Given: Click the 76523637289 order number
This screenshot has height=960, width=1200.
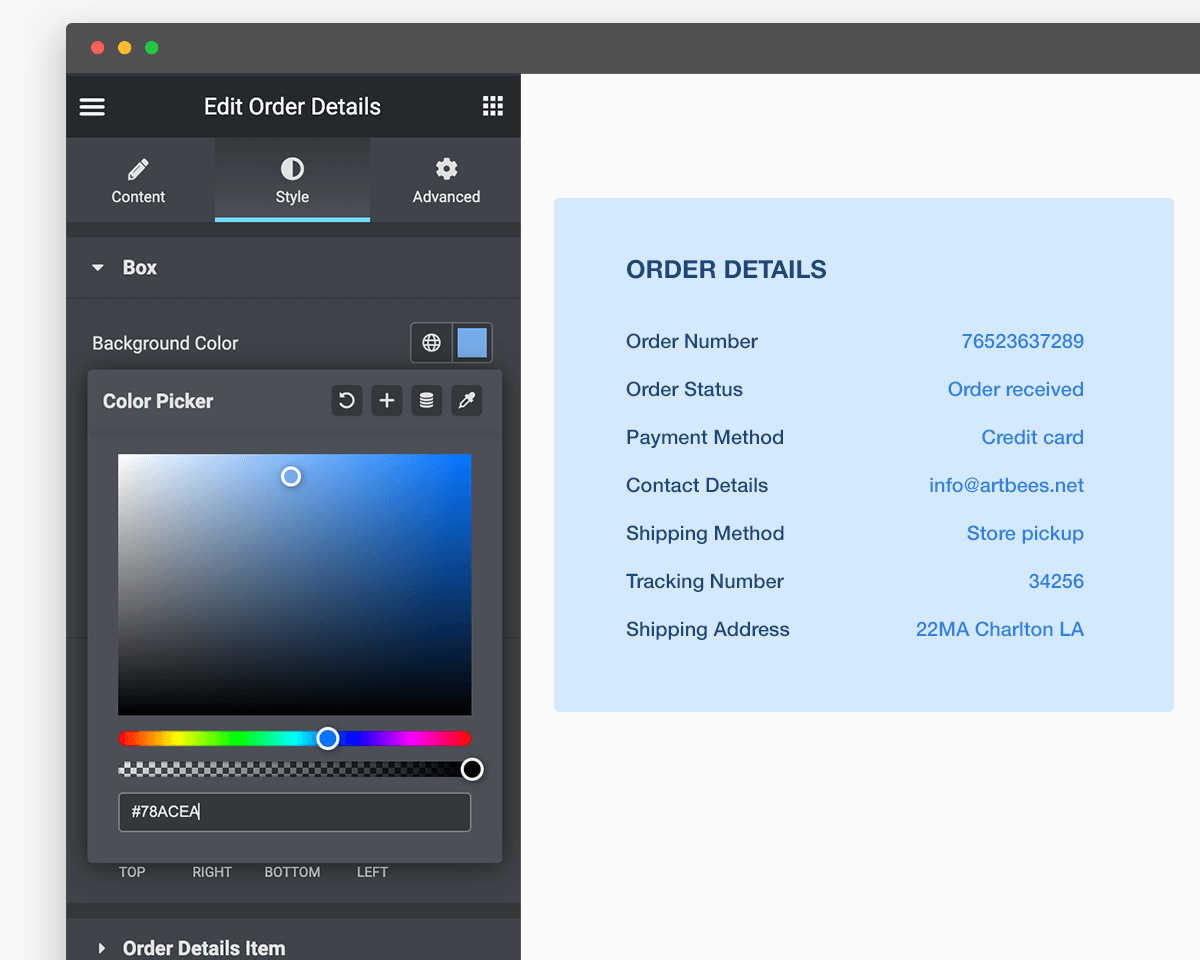Looking at the screenshot, I should point(1022,342).
